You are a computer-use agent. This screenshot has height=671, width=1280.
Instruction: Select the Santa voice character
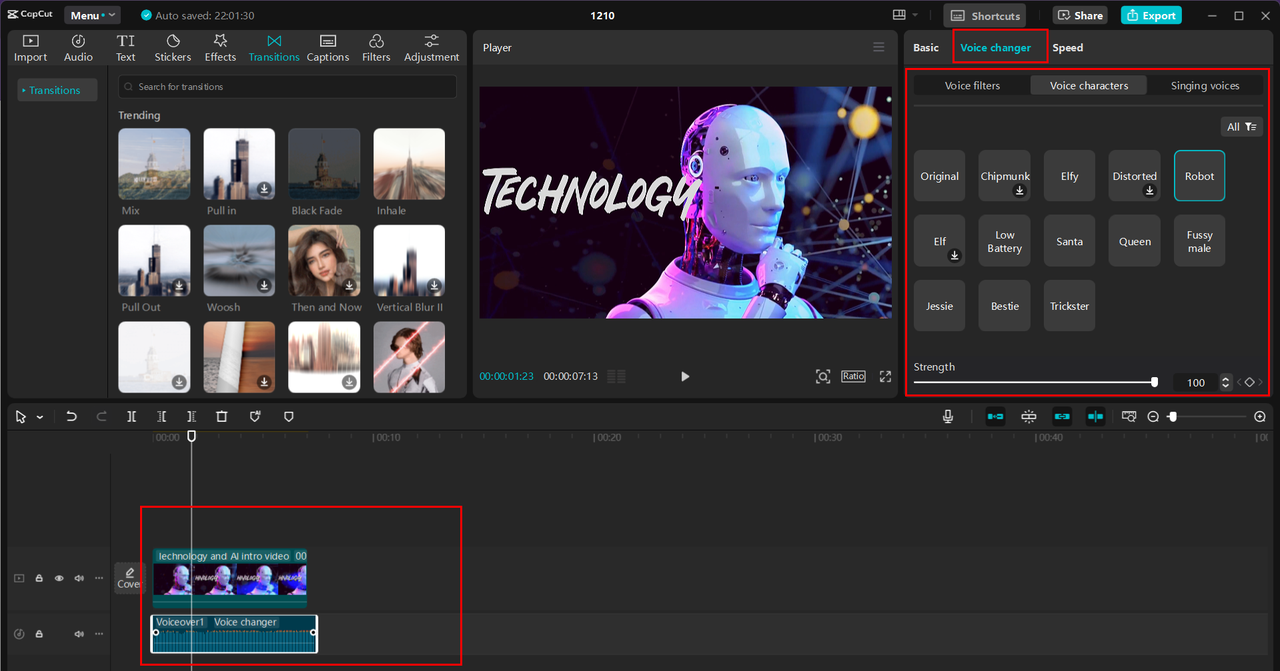1070,241
